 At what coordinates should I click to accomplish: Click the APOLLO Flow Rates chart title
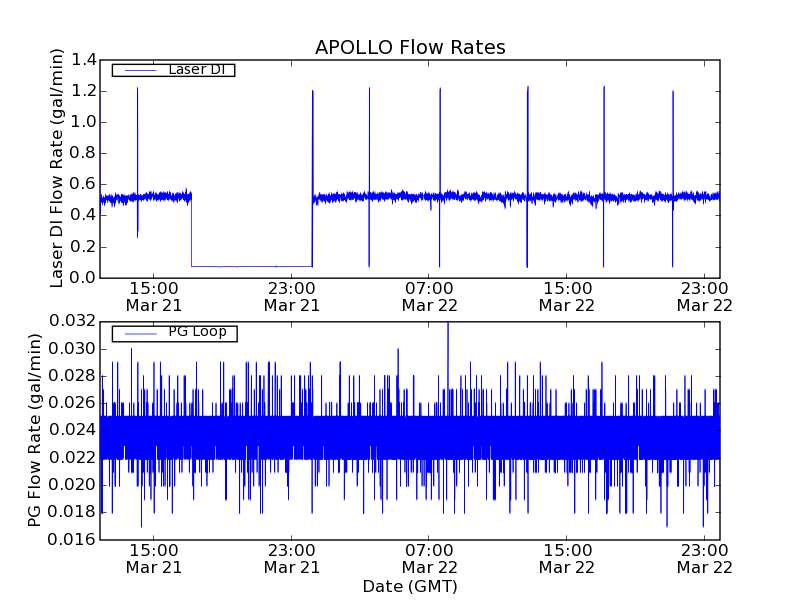pos(410,47)
